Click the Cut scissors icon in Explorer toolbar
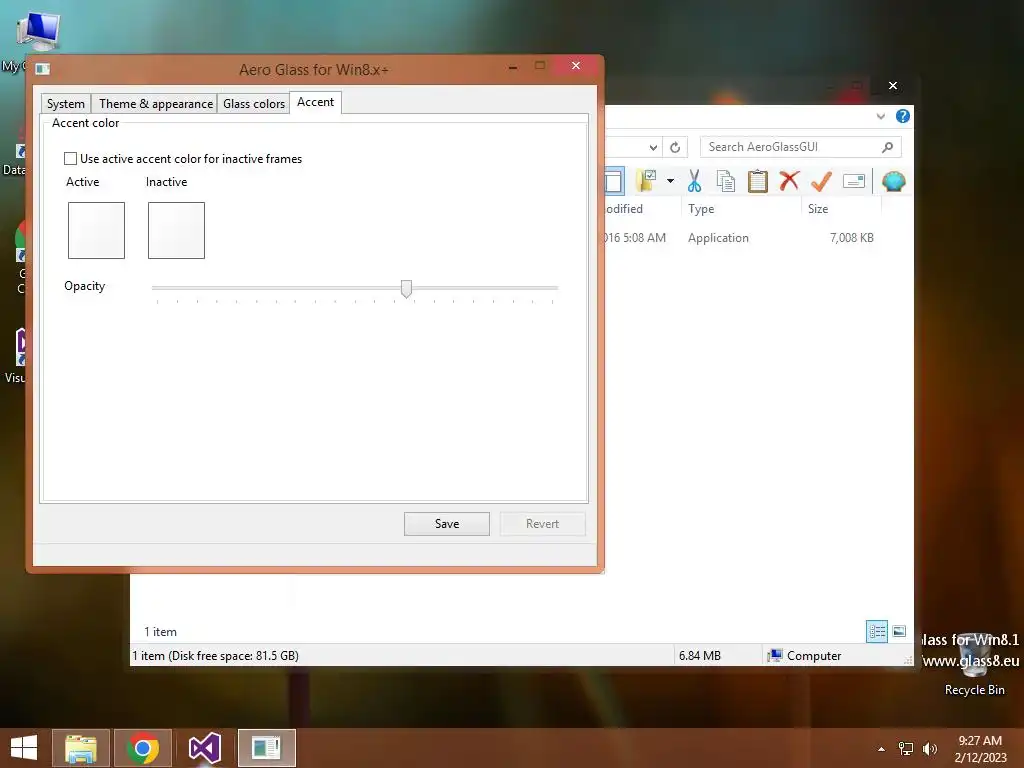The width and height of the screenshot is (1024, 768). pos(694,181)
